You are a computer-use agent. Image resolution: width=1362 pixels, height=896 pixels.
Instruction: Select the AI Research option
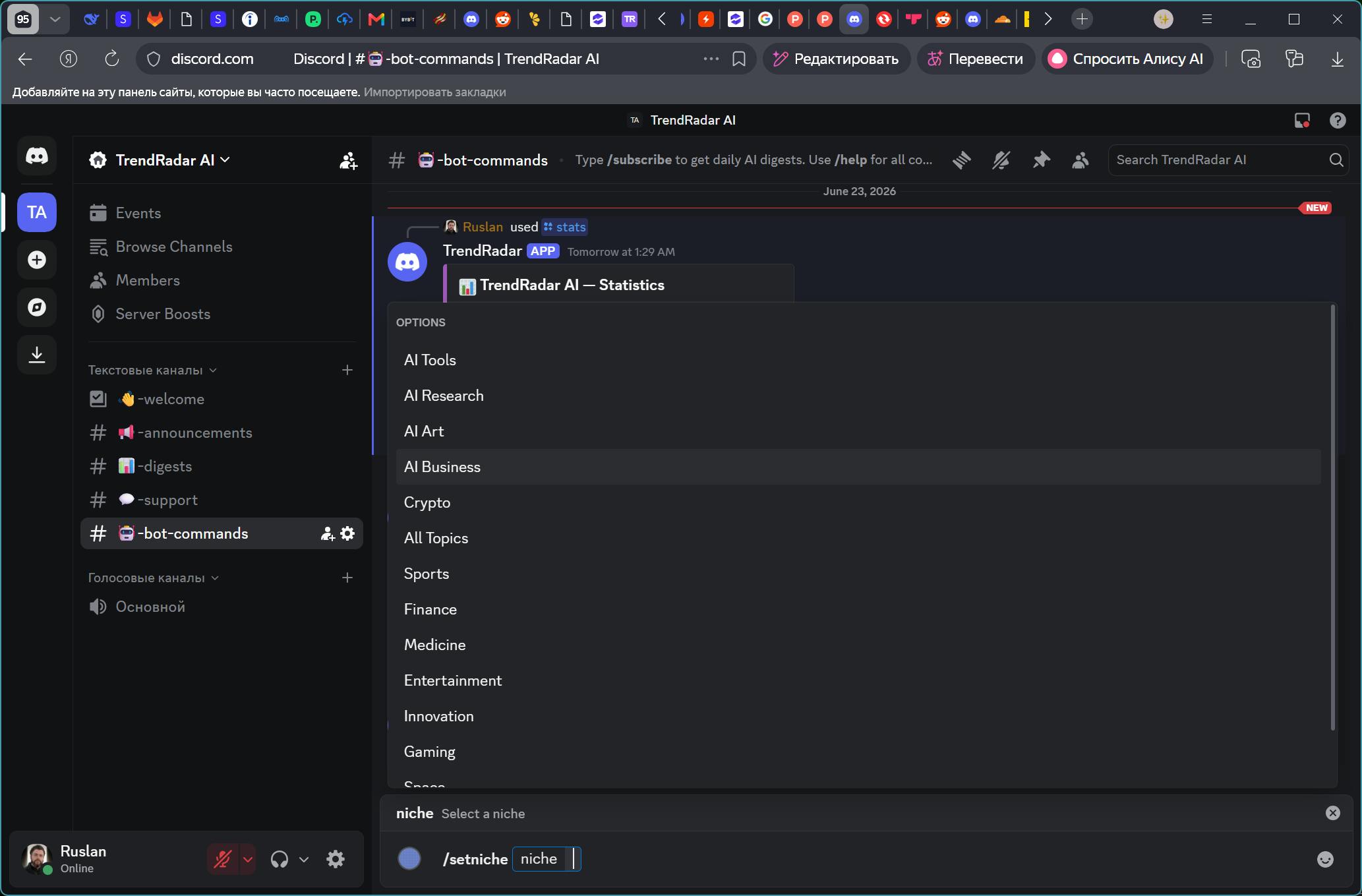click(x=858, y=396)
